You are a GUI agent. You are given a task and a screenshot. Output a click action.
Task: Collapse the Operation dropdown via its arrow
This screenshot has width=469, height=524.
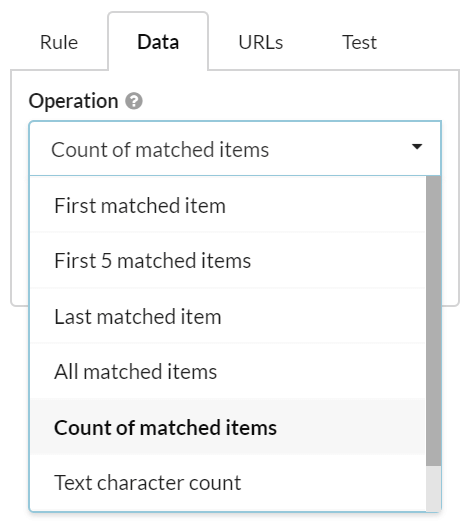417,147
